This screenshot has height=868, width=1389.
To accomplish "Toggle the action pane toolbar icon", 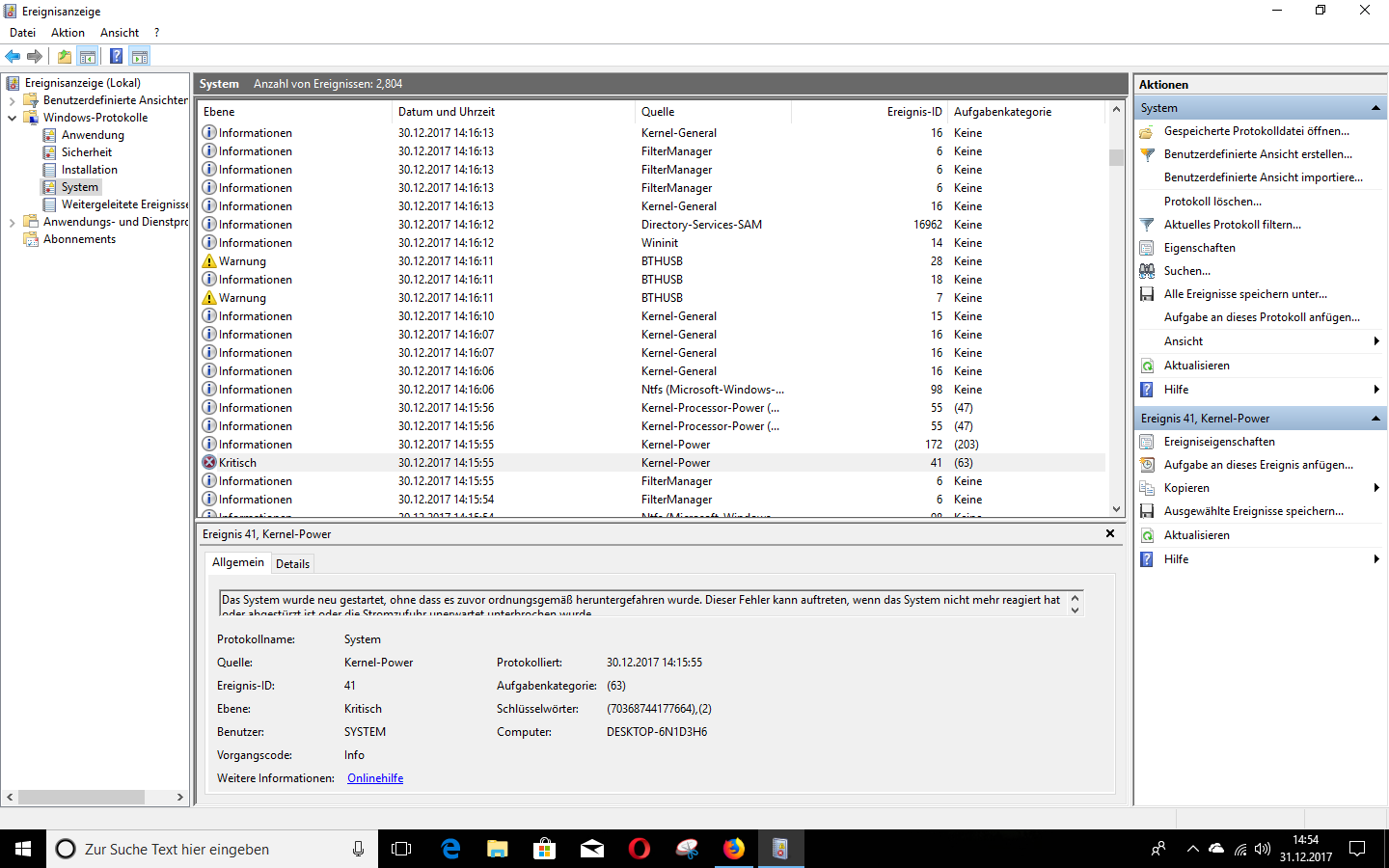I will point(140,56).
